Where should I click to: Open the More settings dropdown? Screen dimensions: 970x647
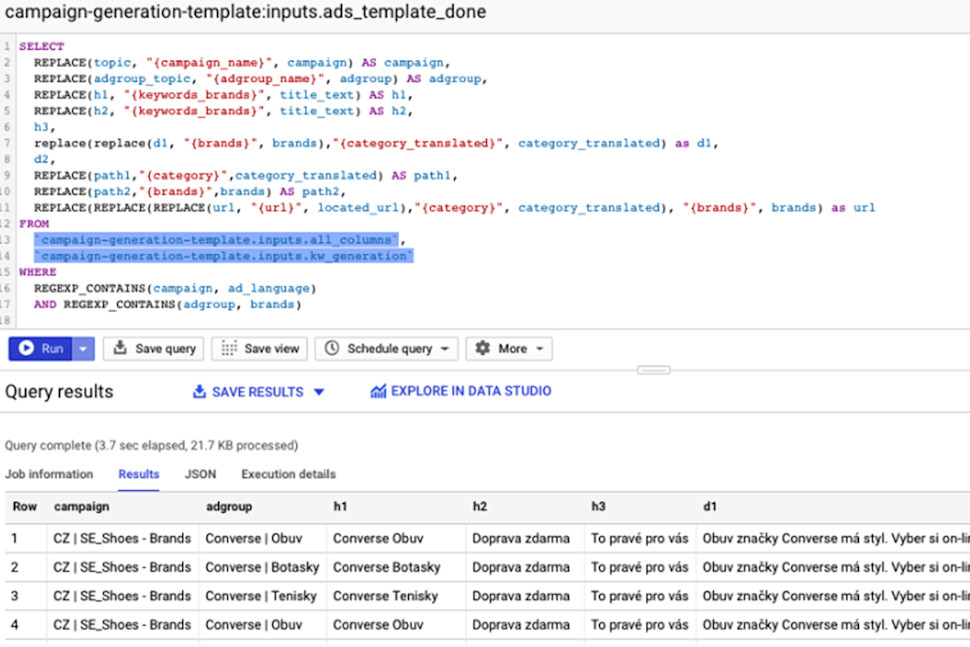click(x=509, y=349)
